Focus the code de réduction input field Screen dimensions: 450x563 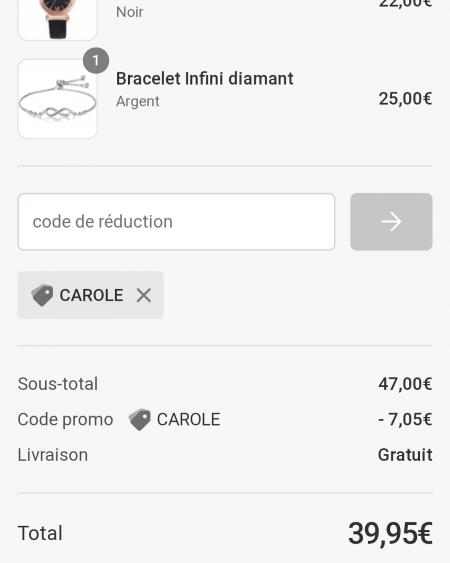pos(176,222)
